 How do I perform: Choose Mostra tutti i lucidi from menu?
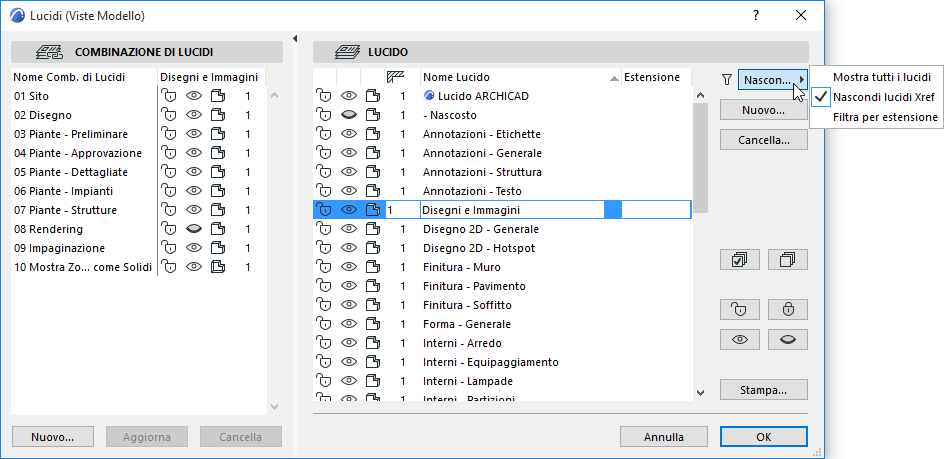[x=882, y=77]
